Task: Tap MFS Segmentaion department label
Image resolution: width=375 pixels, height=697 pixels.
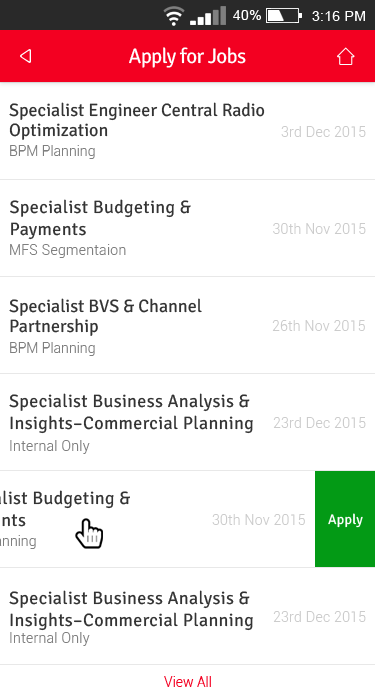Action: [68, 250]
